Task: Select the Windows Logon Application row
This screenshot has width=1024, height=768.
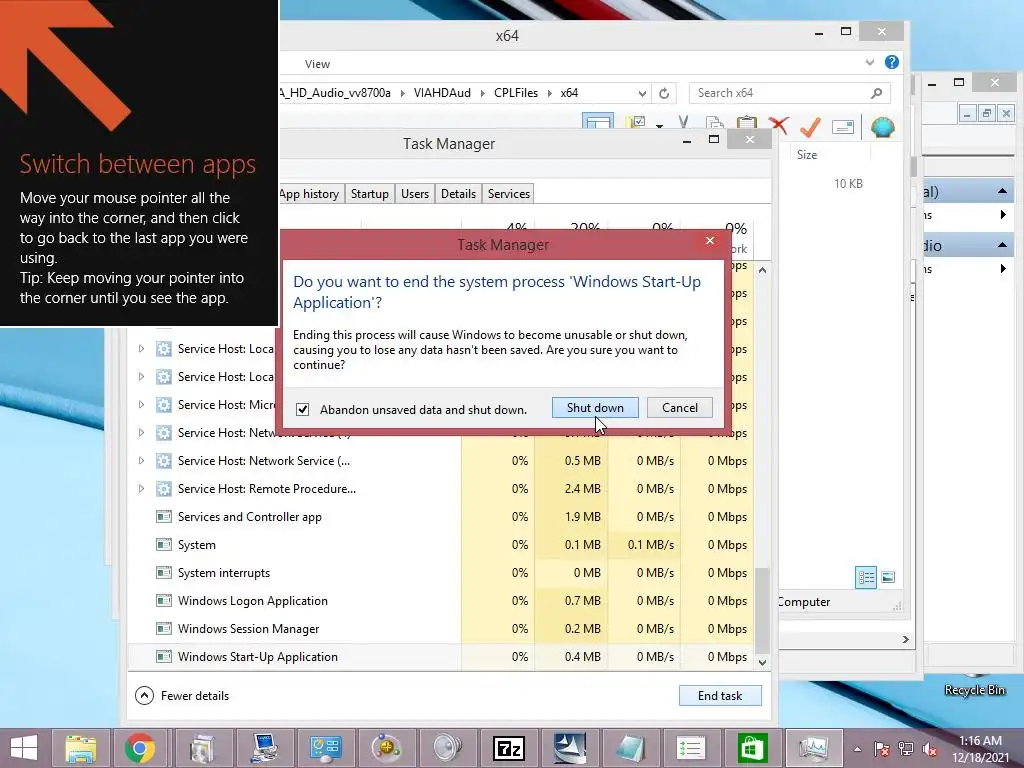Action: 440,601
